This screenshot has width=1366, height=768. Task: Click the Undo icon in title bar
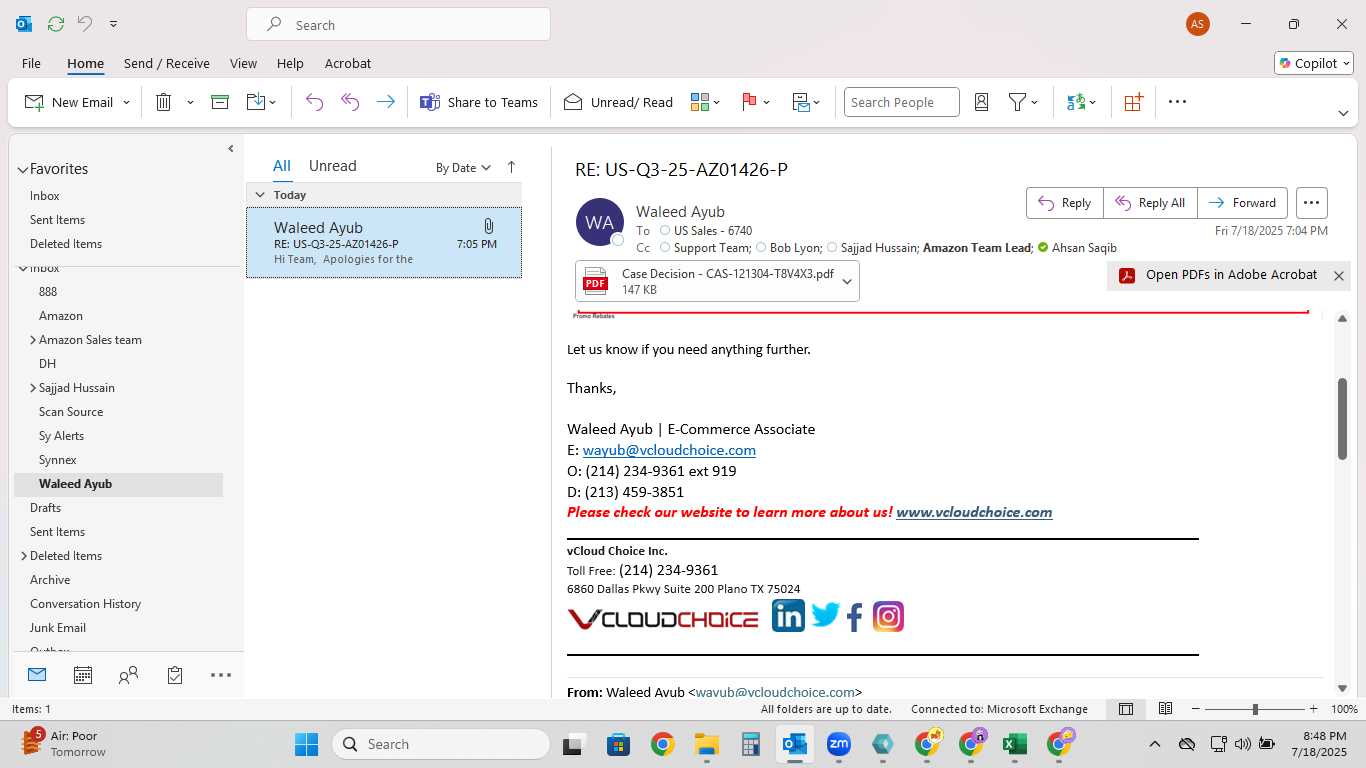(x=85, y=24)
